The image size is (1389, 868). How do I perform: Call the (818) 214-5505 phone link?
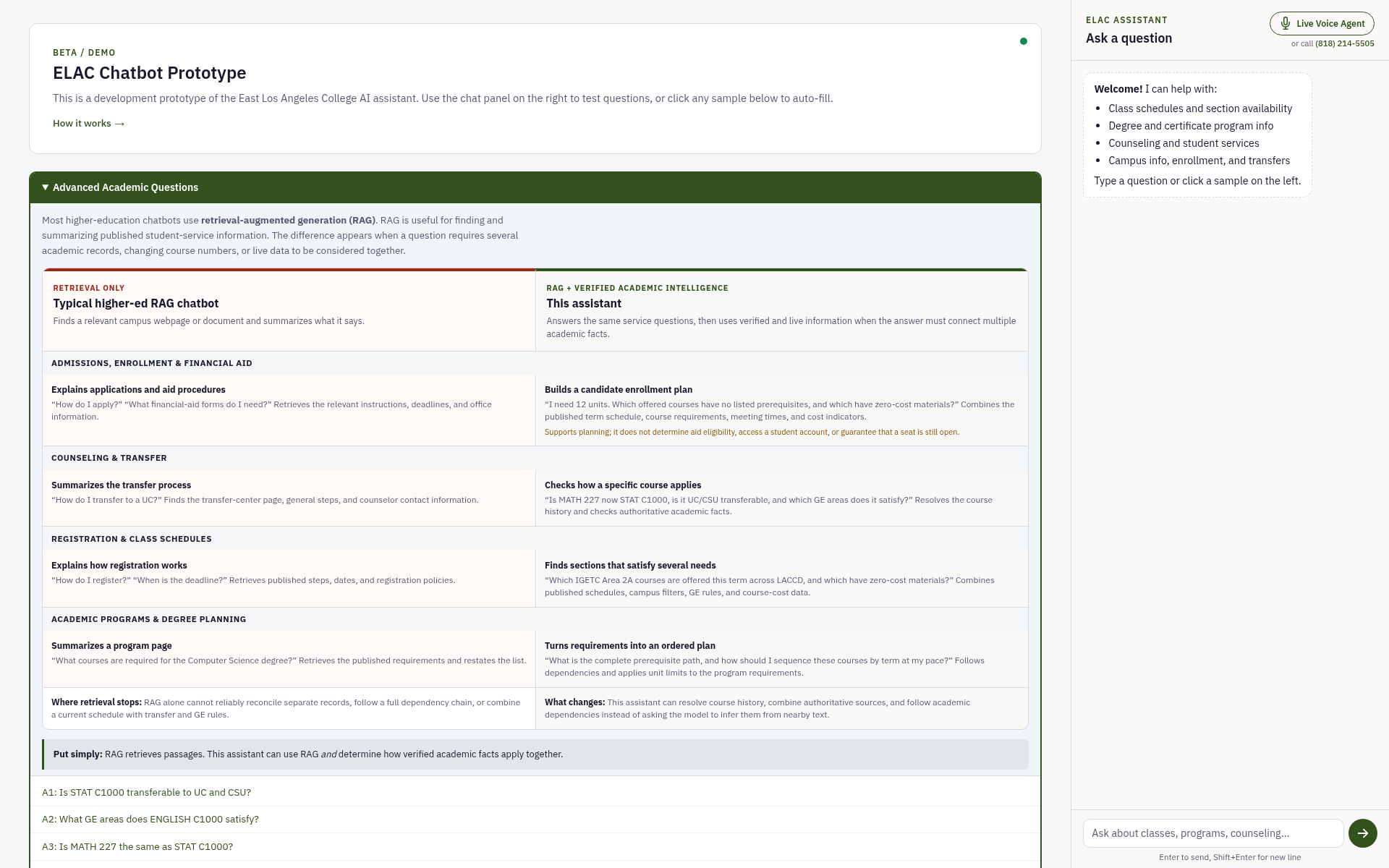click(1344, 43)
